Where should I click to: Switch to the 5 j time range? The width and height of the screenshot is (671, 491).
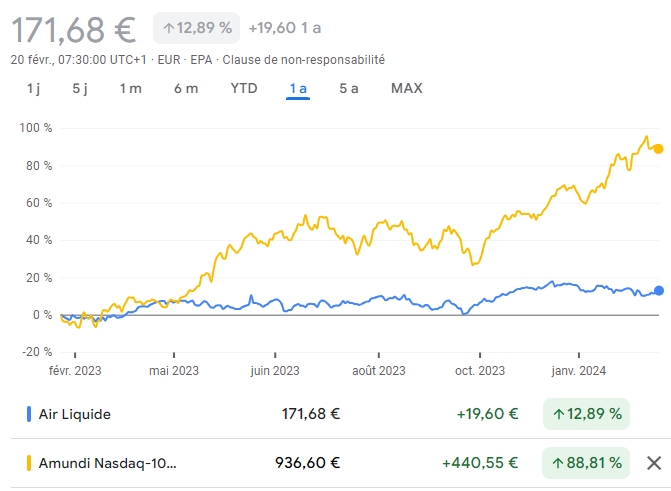[80, 88]
